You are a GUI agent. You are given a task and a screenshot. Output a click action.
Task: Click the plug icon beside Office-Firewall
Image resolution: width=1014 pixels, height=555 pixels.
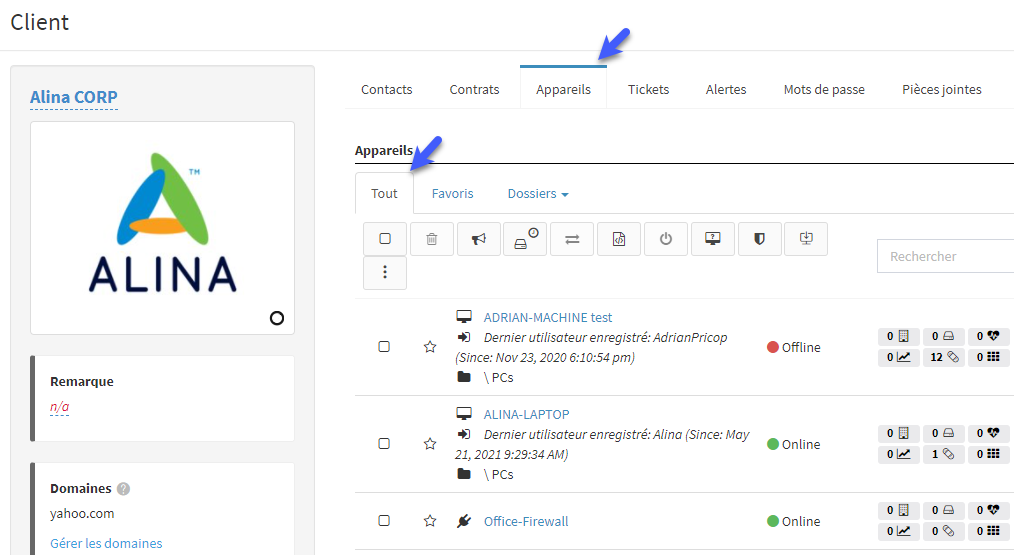pyautogui.click(x=464, y=521)
